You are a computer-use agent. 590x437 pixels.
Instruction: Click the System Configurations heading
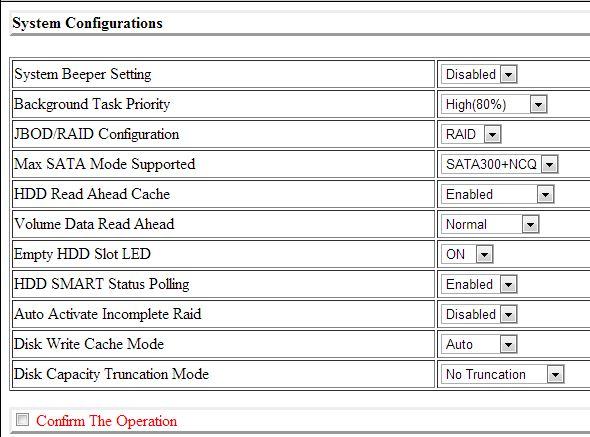coord(87,23)
